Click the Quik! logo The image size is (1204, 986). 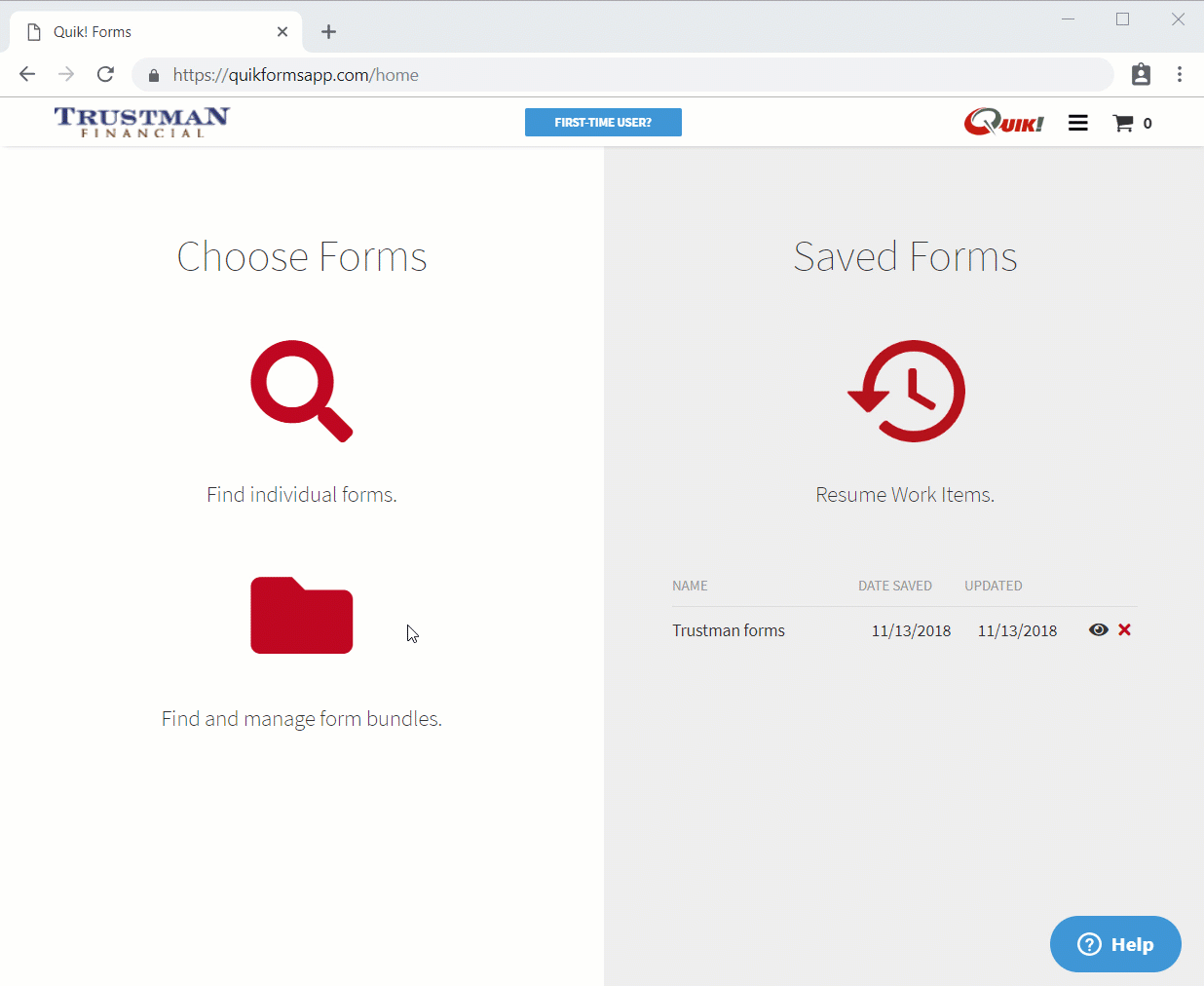point(1003,122)
